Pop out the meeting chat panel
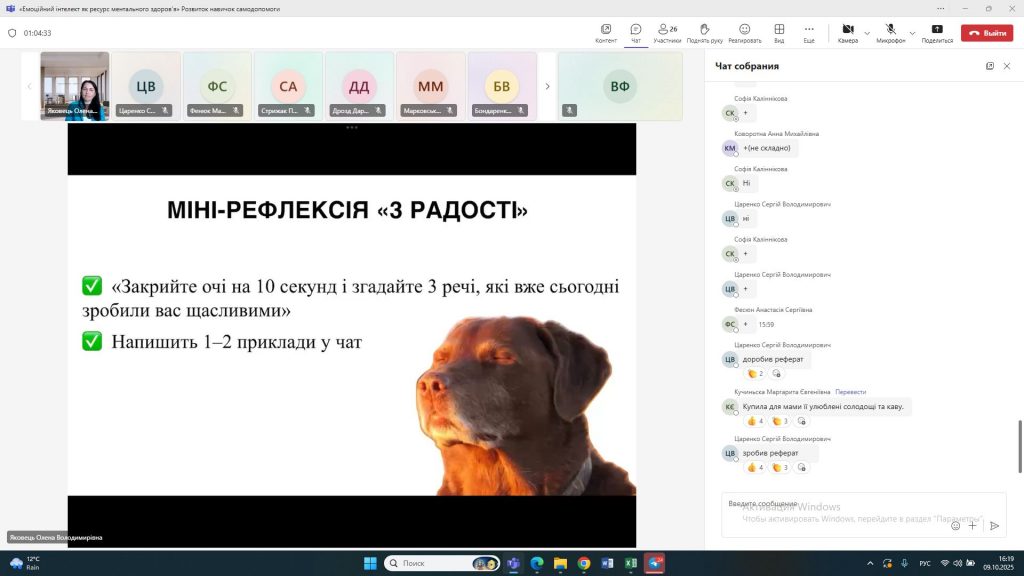 coord(990,66)
